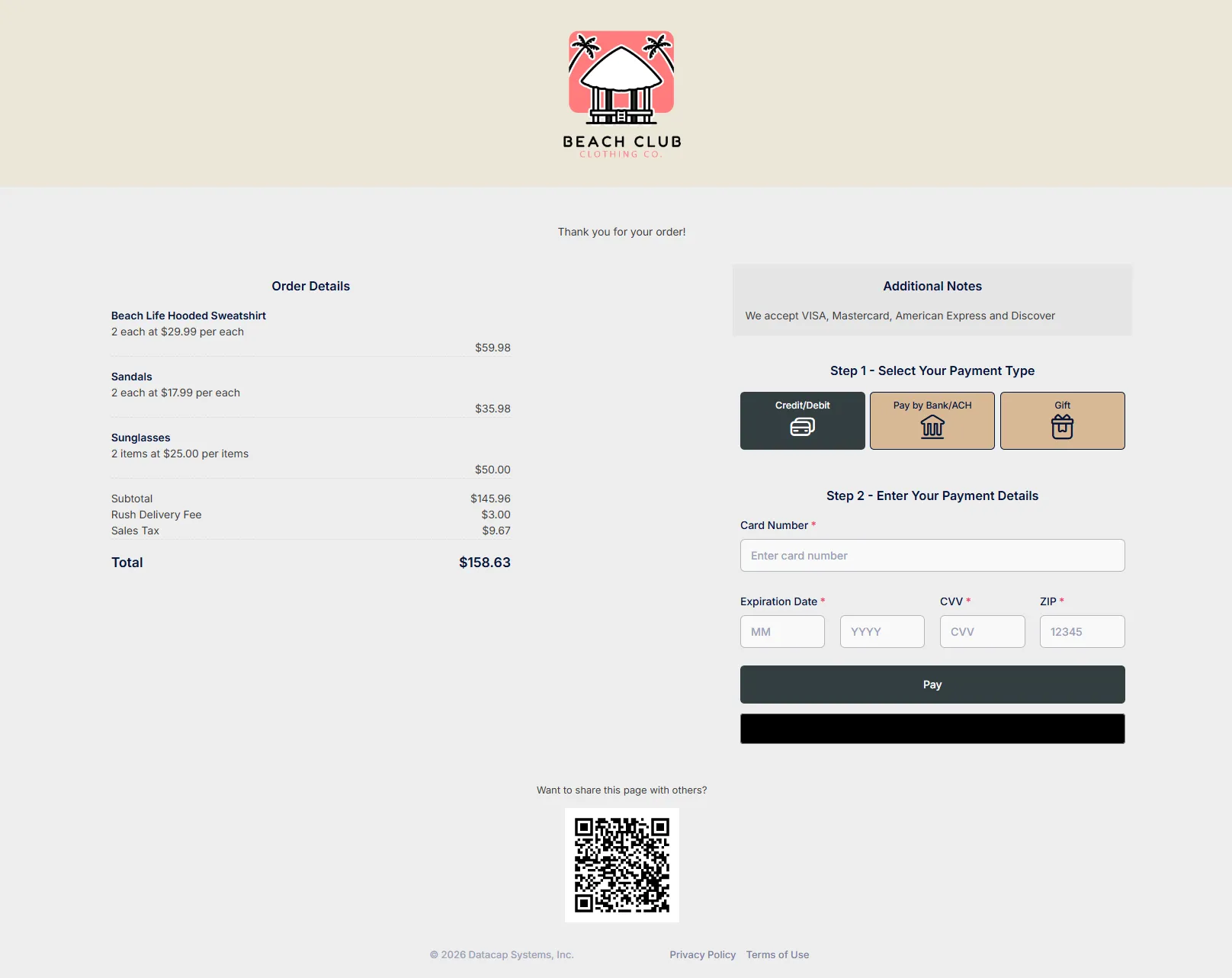Click the $9.67 sales tax value
1232x978 pixels.
click(x=496, y=531)
